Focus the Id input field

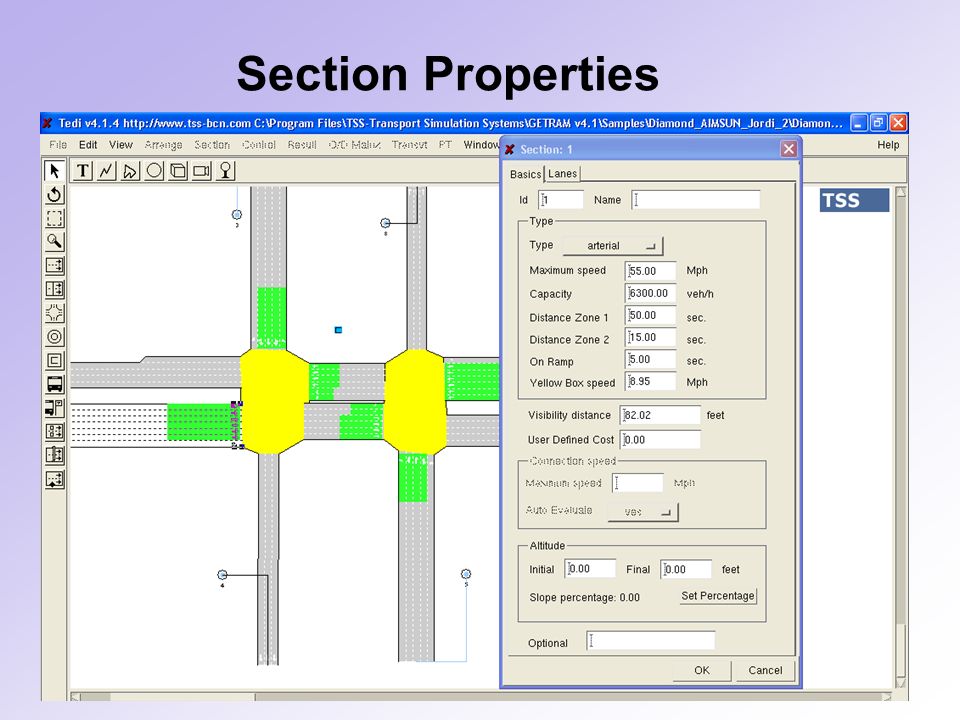(x=560, y=200)
